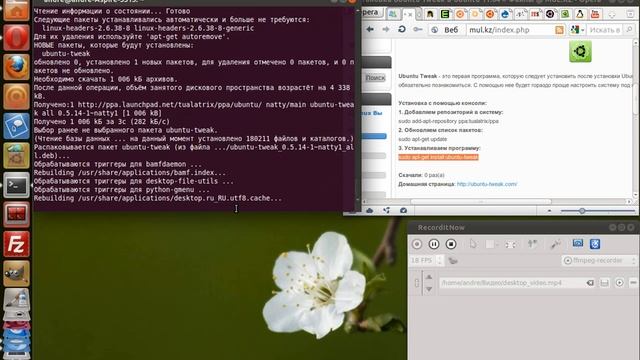Click the blue icon at the toolbar's end

click(x=595, y=244)
